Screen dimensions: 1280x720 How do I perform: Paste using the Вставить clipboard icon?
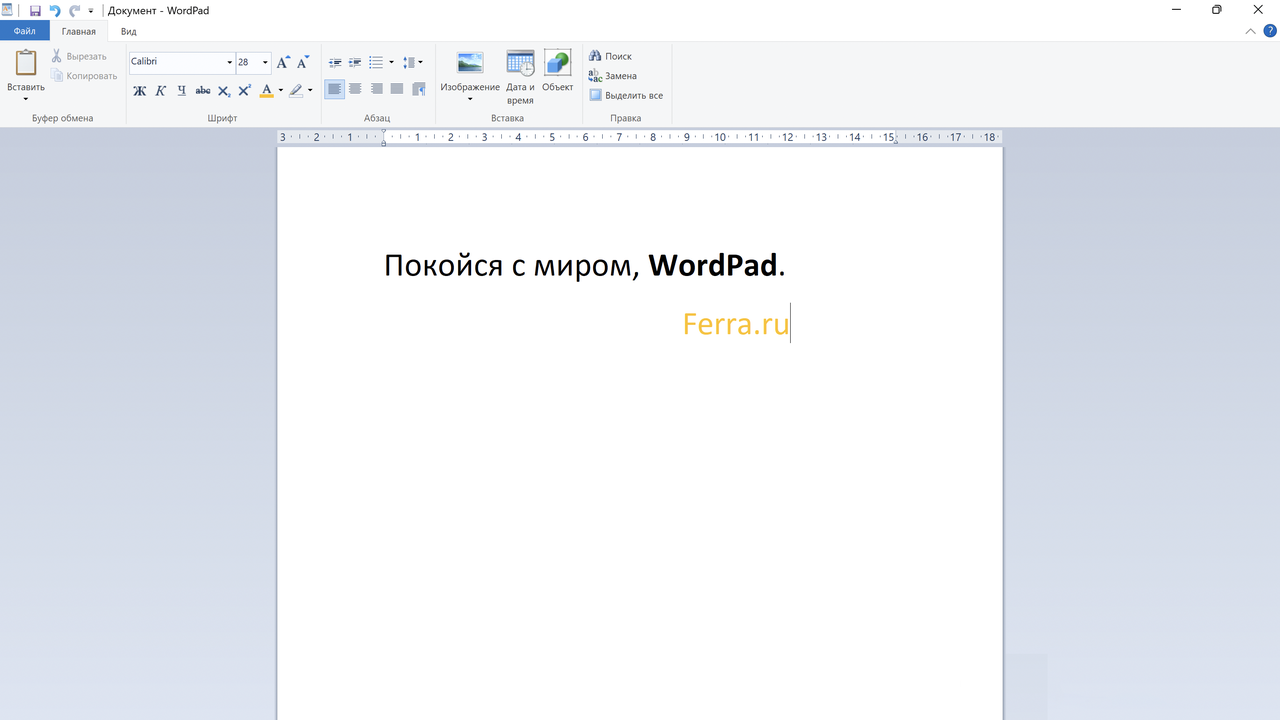point(26,63)
